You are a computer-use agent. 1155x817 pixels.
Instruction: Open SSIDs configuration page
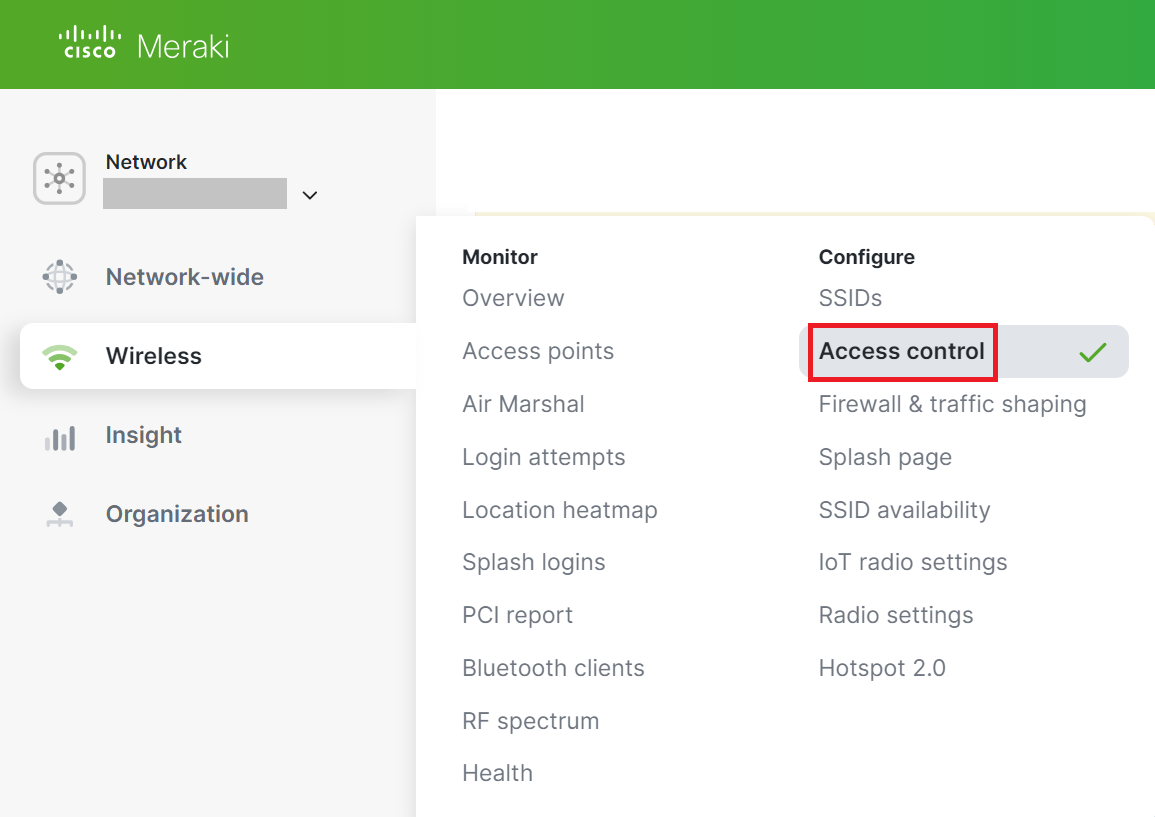click(x=850, y=298)
